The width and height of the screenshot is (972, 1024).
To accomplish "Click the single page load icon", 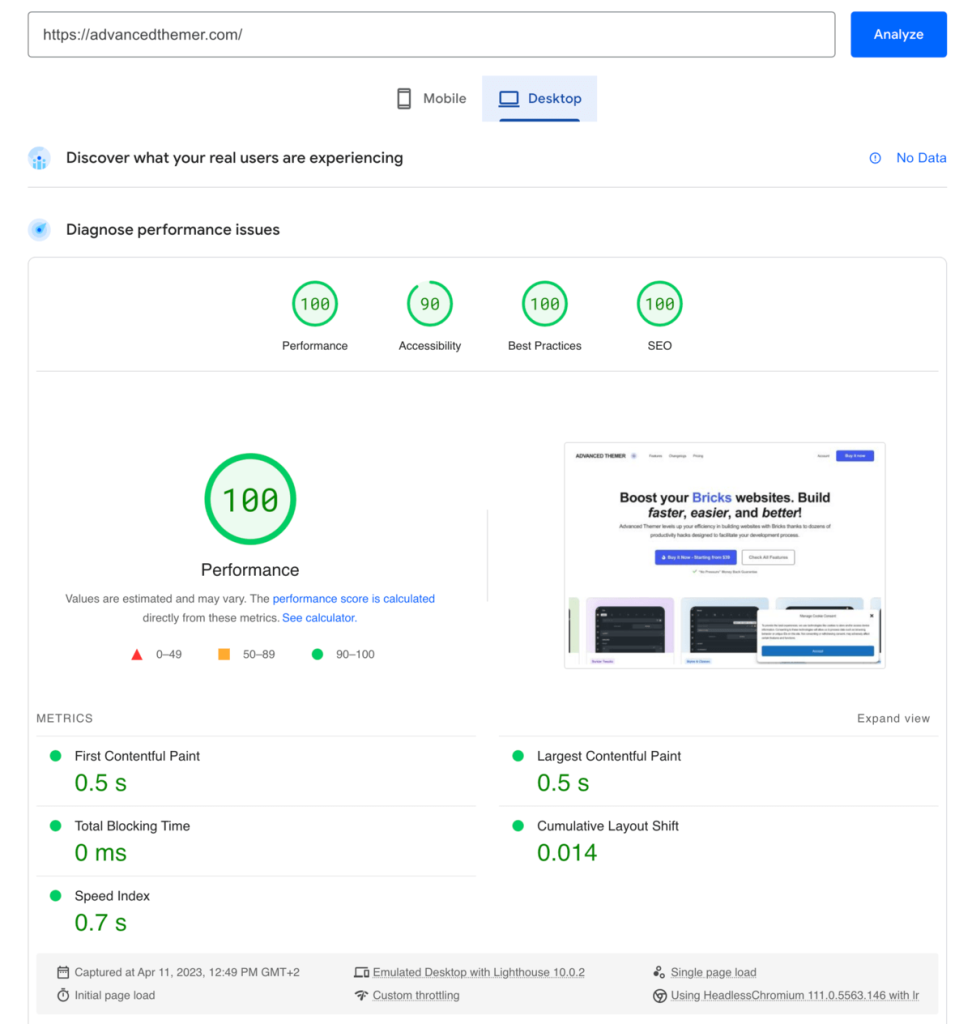I will pyautogui.click(x=660, y=971).
